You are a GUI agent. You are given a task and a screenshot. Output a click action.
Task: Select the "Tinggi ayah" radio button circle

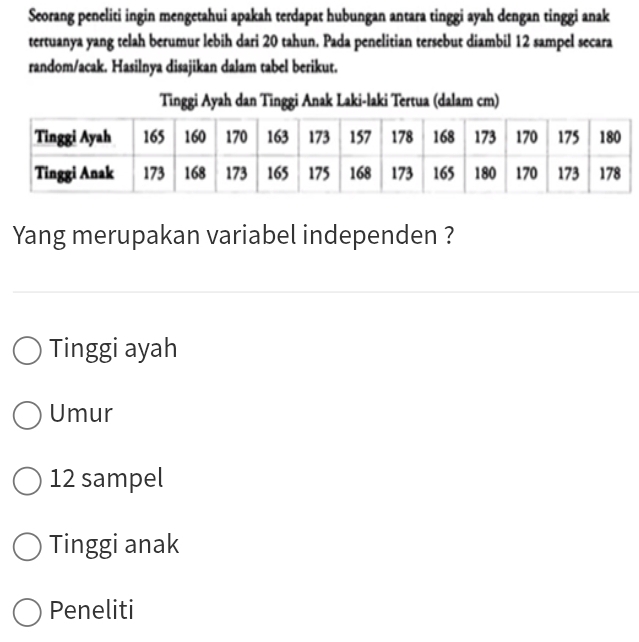click(28, 350)
